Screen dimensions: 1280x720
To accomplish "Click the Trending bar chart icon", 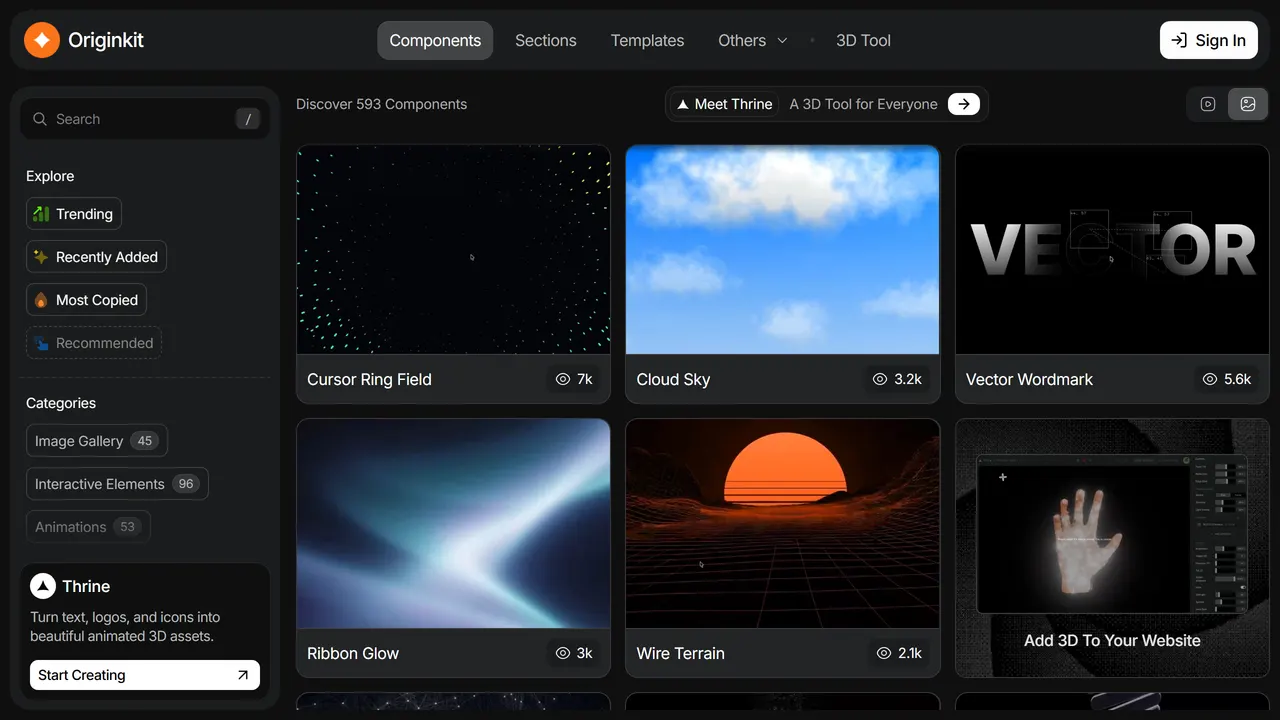I will pos(41,214).
